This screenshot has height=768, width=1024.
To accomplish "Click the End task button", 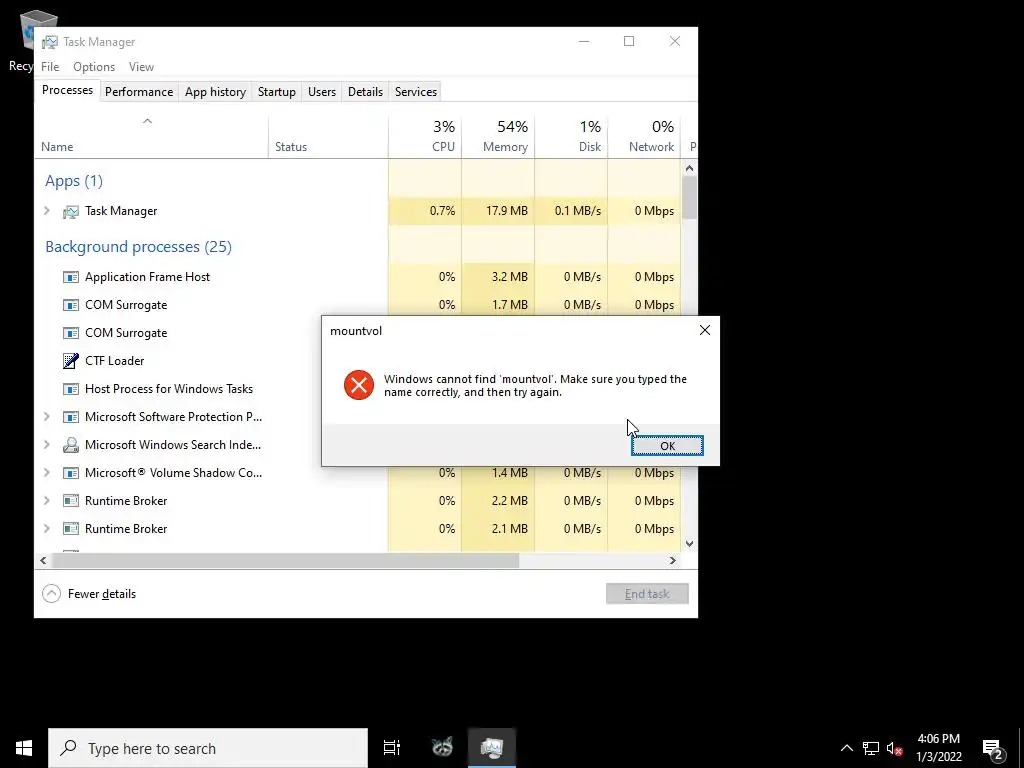I will pos(647,594).
